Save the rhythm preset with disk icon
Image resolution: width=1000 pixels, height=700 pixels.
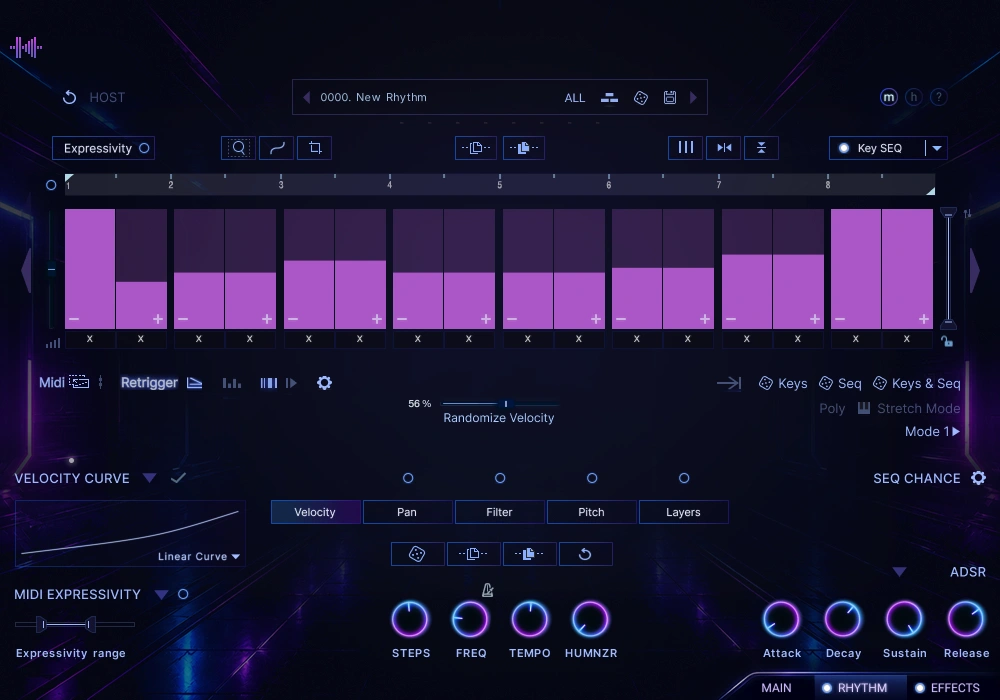pyautogui.click(x=670, y=98)
